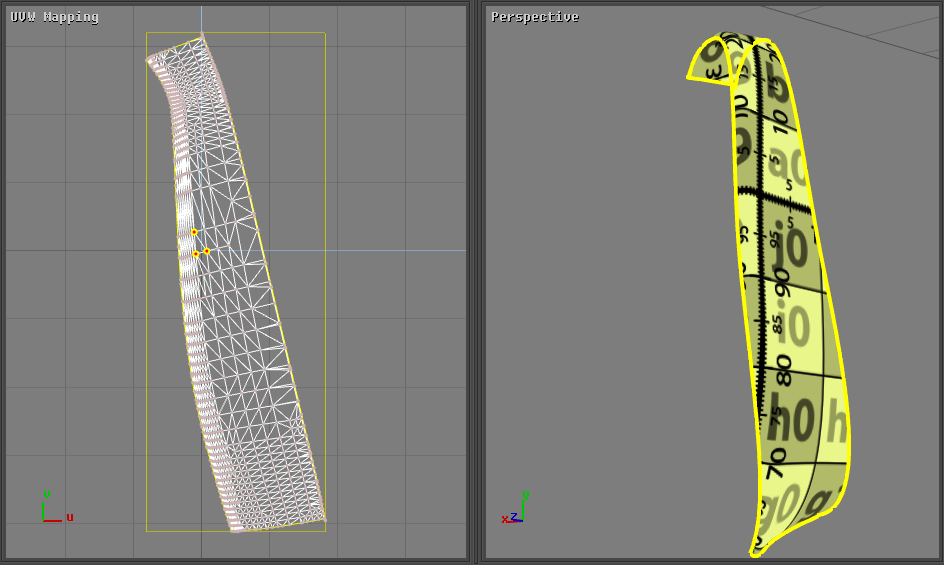The height and width of the screenshot is (565, 944).
Task: Click the red X label of Perspective gizmo
Action: point(505,519)
